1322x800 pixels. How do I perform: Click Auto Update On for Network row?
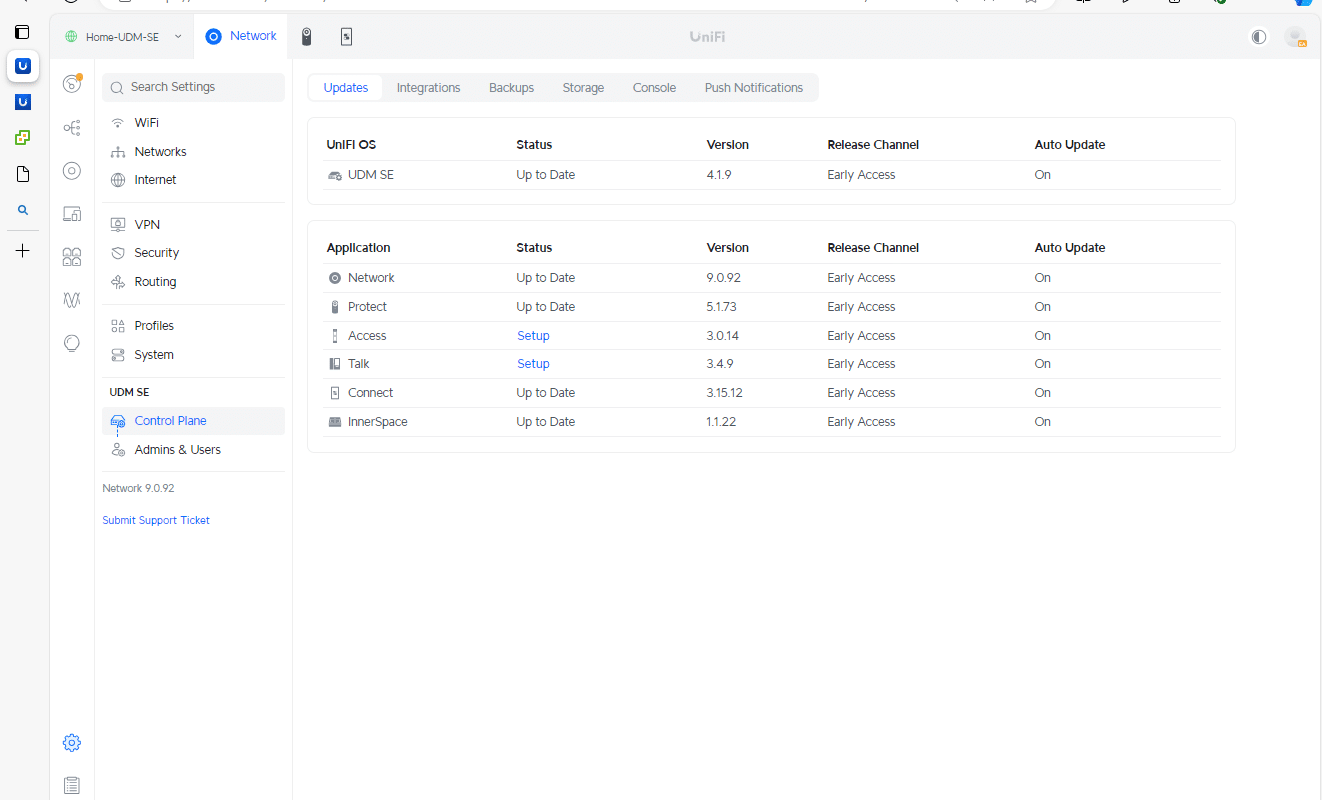pos(1043,278)
